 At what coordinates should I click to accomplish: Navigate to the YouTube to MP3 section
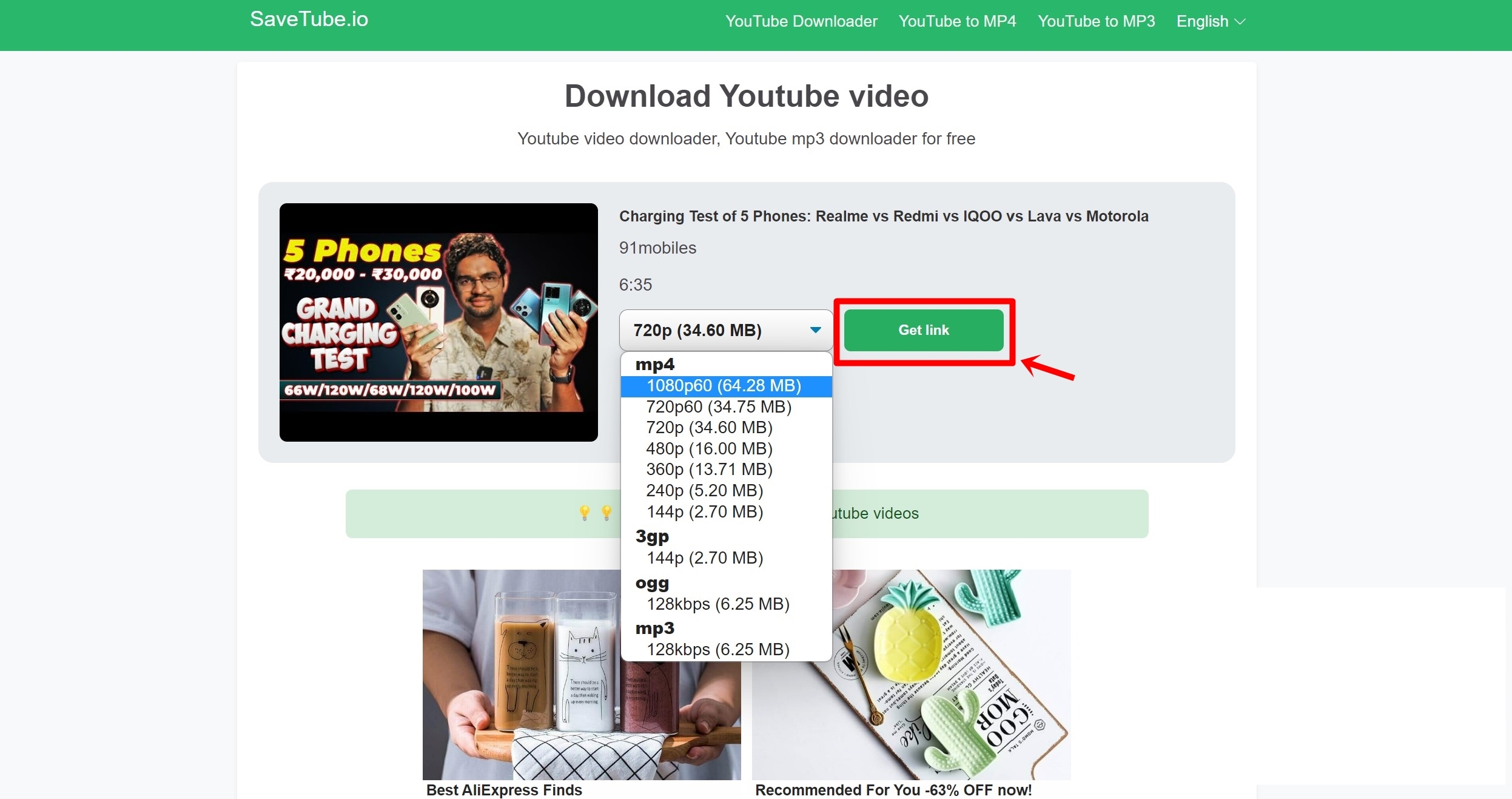click(1096, 21)
